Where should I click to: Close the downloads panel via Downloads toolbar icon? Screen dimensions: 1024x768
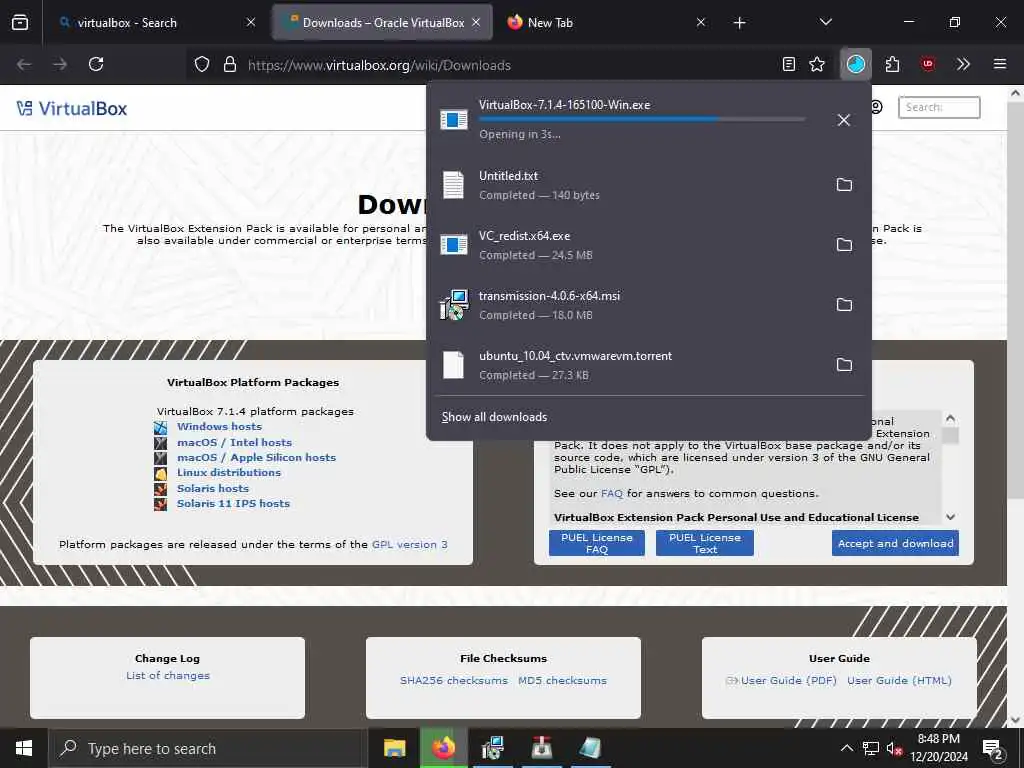(x=856, y=64)
